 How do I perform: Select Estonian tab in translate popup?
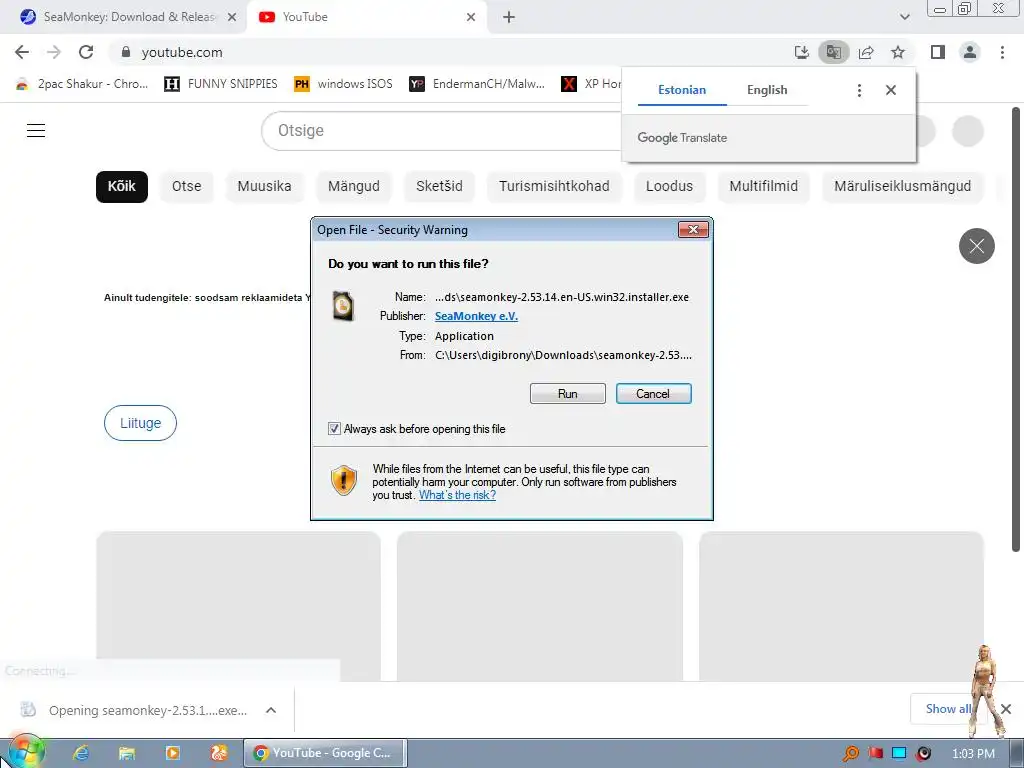682,90
